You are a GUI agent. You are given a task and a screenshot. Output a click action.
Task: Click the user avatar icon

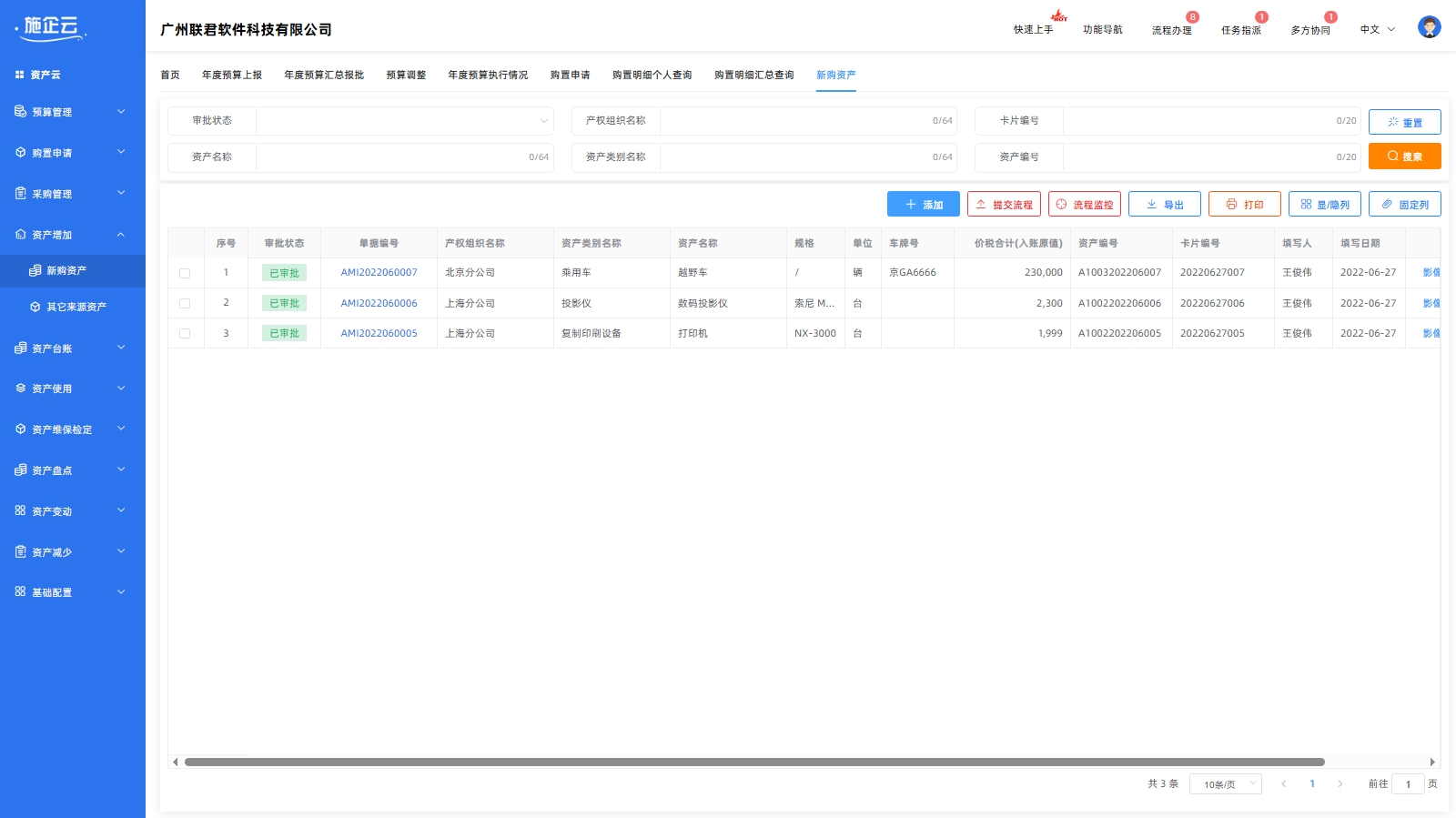(x=1429, y=27)
